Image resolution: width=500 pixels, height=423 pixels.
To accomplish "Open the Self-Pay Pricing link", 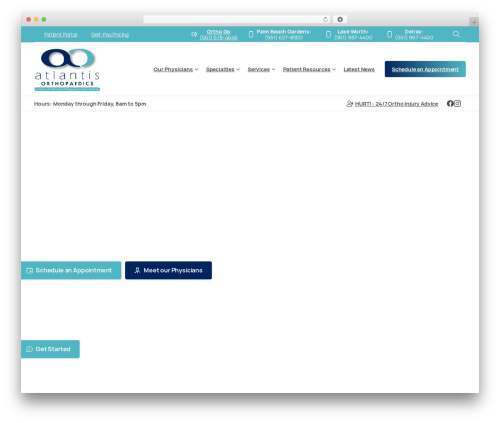I will [110, 35].
